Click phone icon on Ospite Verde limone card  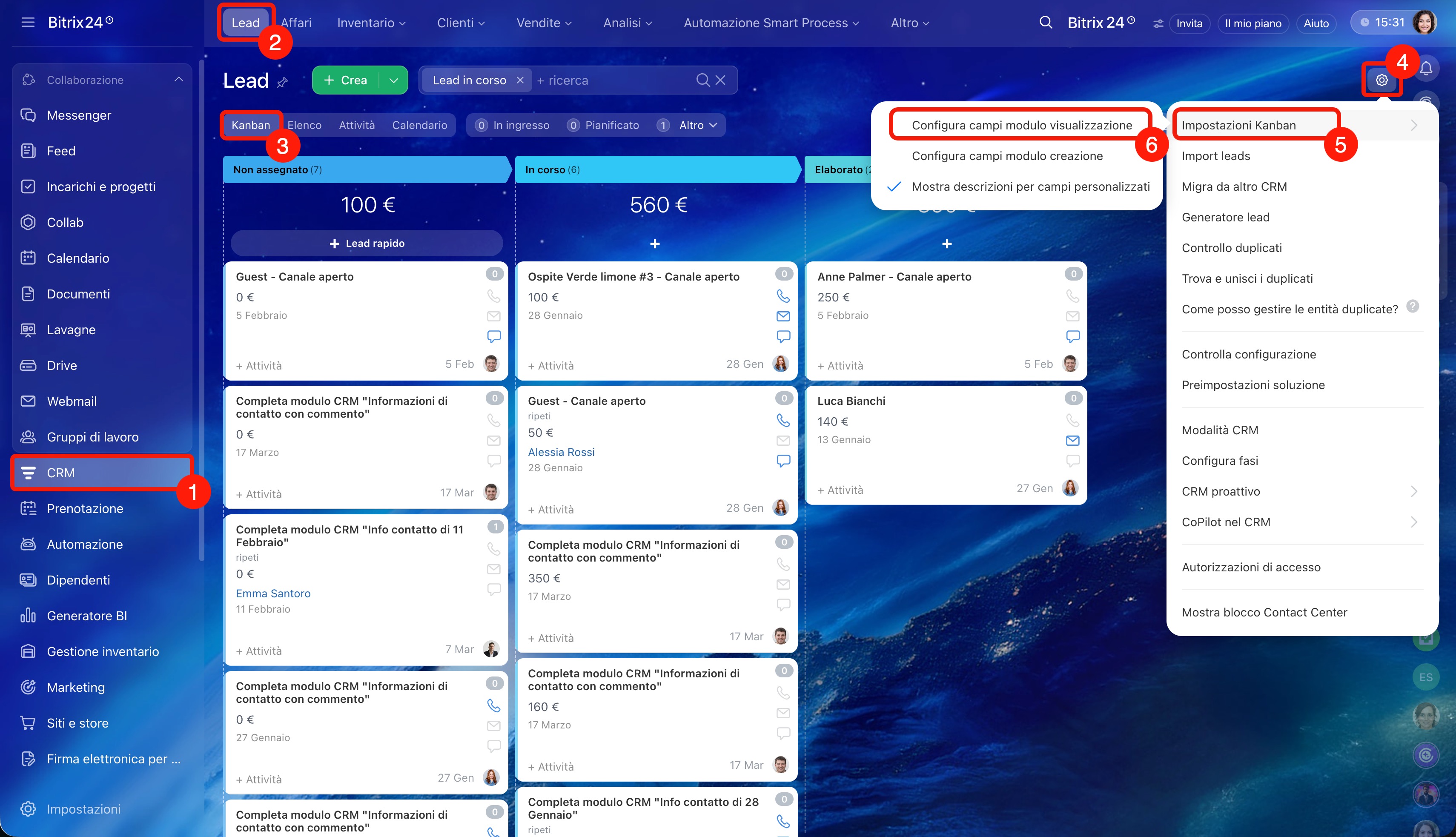pos(783,296)
